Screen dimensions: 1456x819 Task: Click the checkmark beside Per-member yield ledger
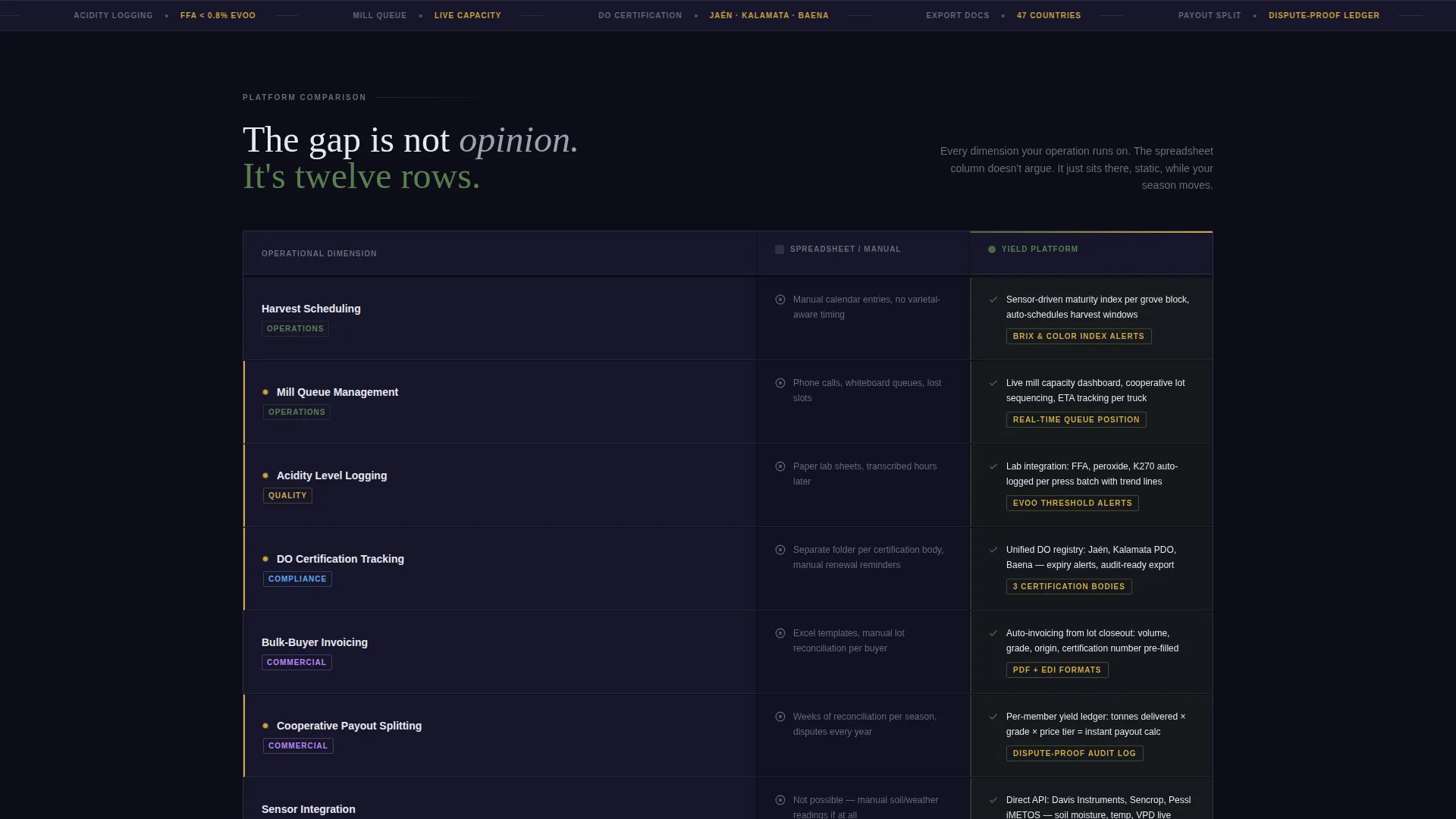coord(993,717)
